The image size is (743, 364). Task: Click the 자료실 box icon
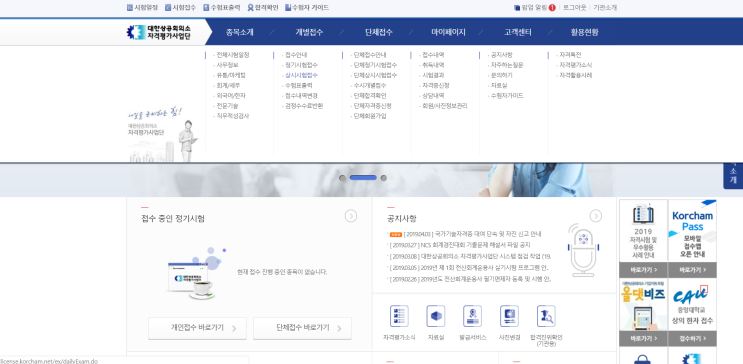coord(435,316)
